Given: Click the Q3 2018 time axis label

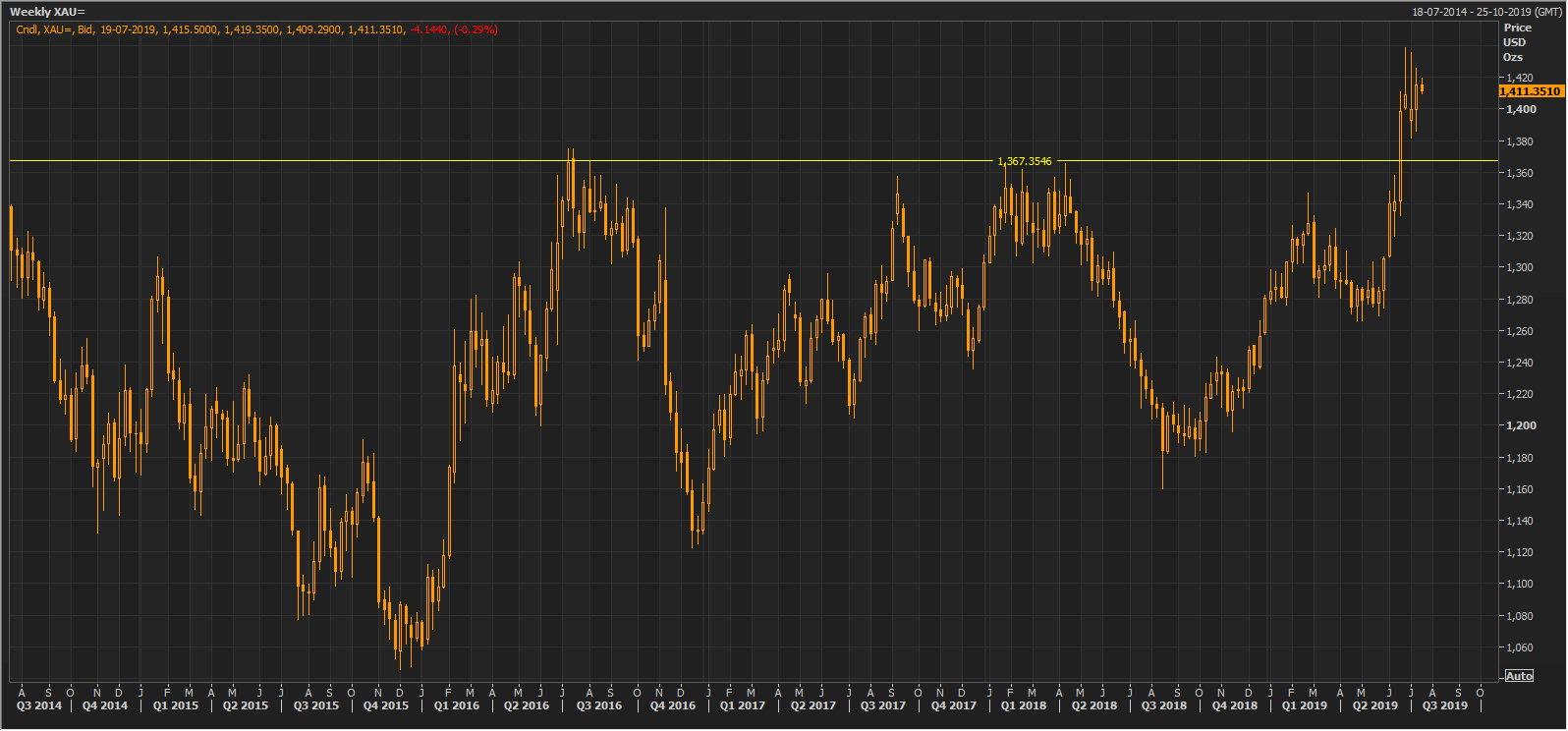Looking at the screenshot, I should [1164, 705].
